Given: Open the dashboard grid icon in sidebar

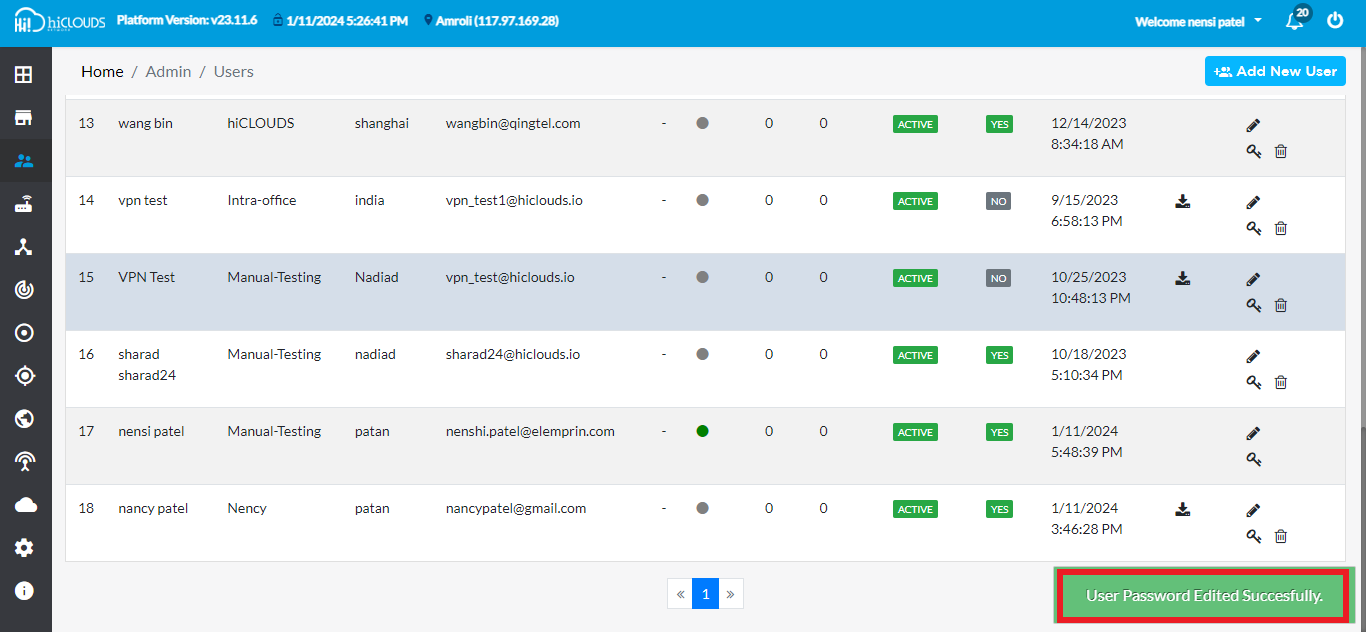Looking at the screenshot, I should tap(24, 75).
